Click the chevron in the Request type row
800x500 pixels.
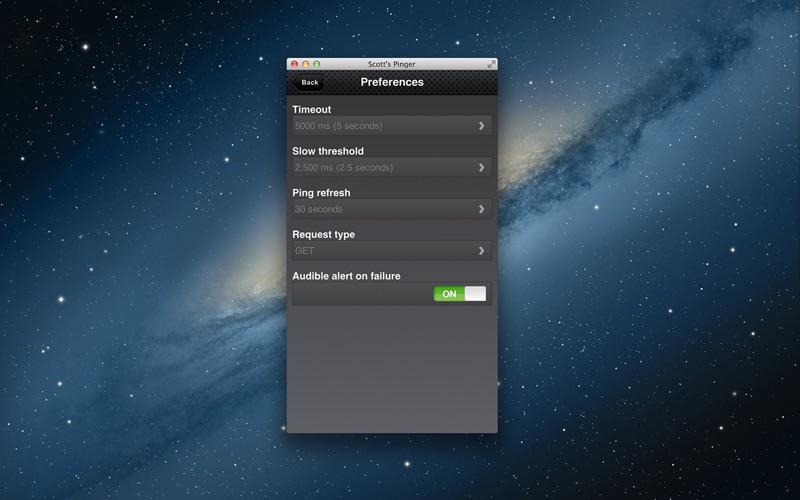coord(481,251)
